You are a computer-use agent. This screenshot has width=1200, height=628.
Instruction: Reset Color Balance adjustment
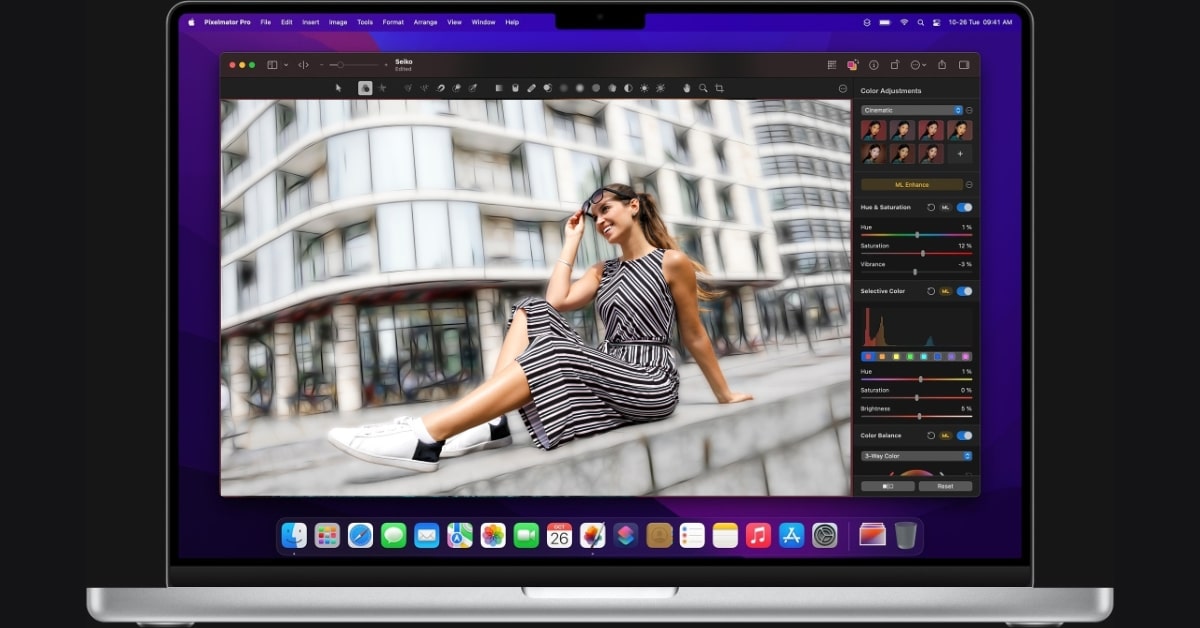(x=931, y=435)
